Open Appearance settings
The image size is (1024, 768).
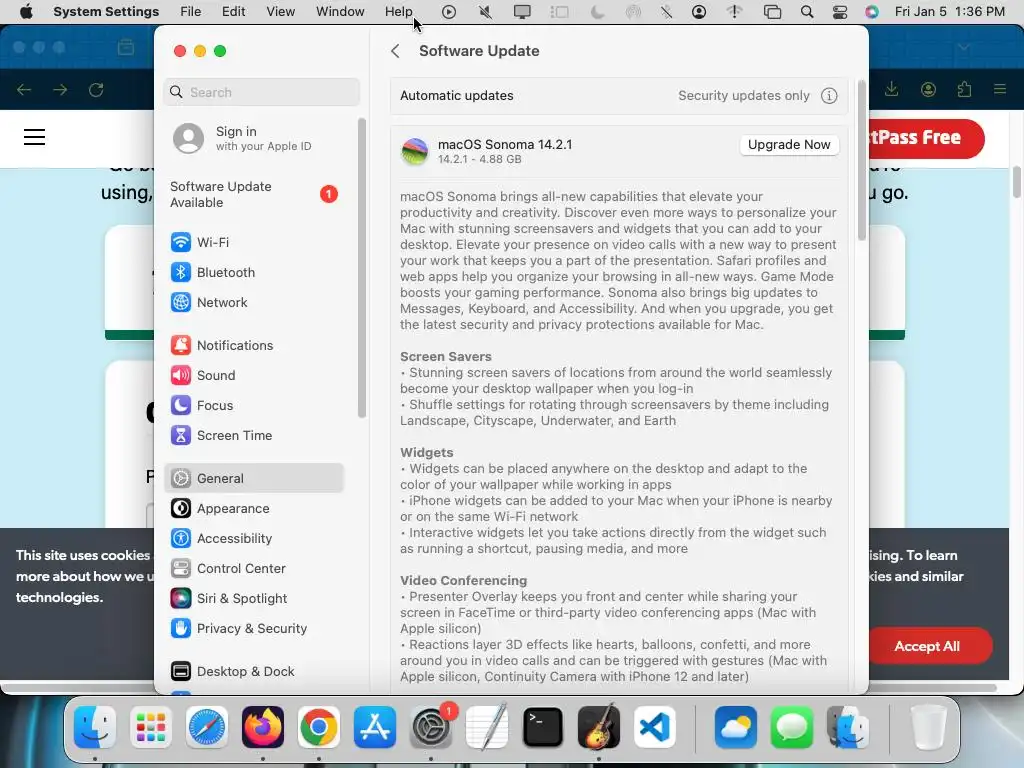[253, 509]
